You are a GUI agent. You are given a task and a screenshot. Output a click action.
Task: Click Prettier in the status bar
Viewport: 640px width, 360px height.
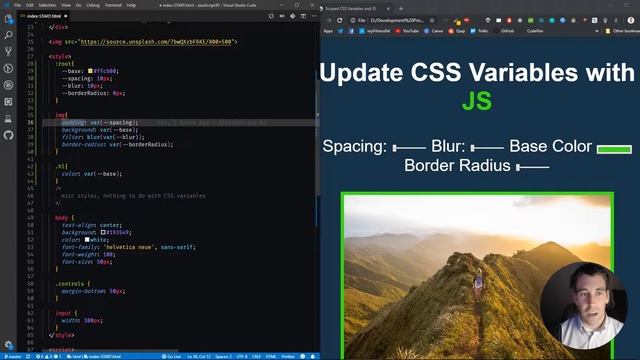(288, 356)
